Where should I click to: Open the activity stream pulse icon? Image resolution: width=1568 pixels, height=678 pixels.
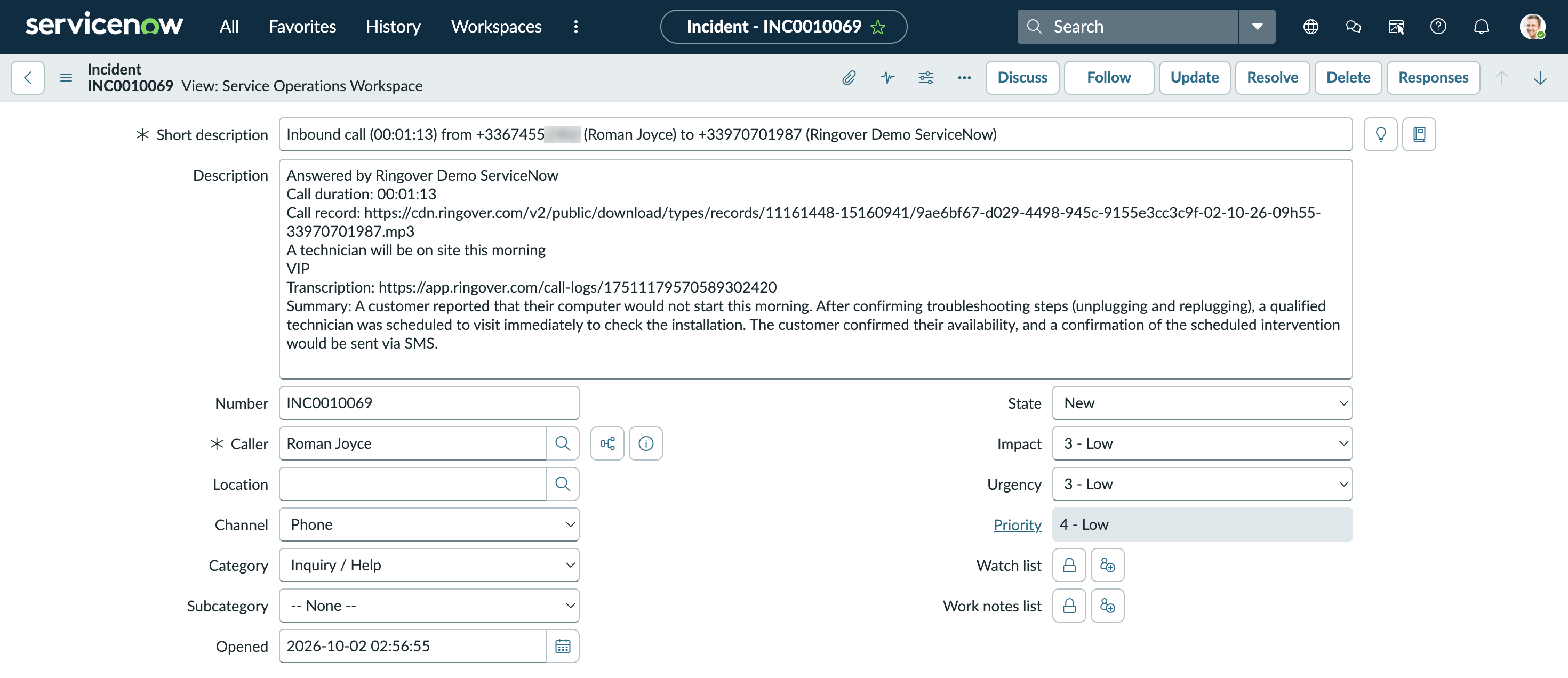(887, 78)
